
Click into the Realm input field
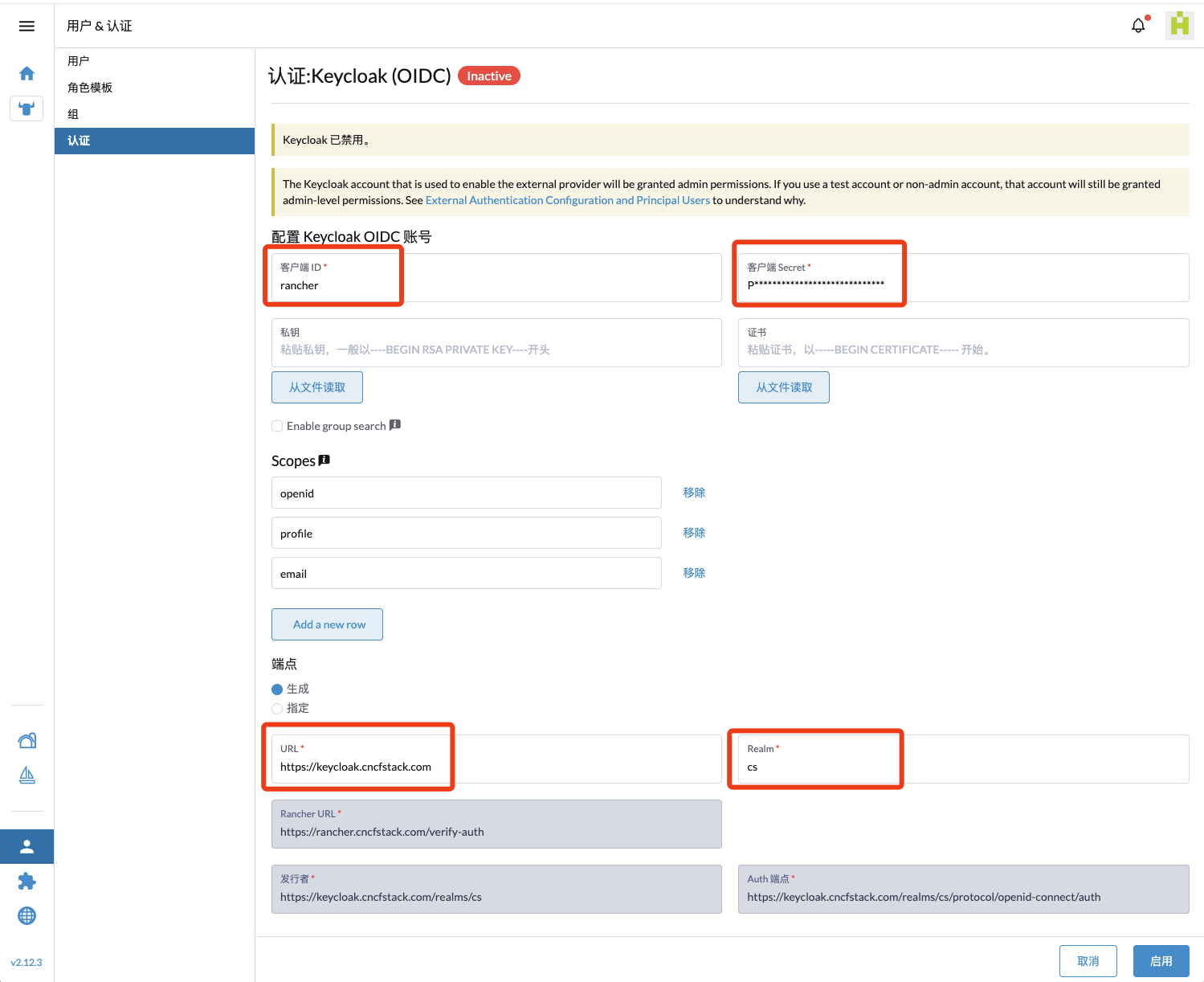pyautogui.click(x=962, y=767)
